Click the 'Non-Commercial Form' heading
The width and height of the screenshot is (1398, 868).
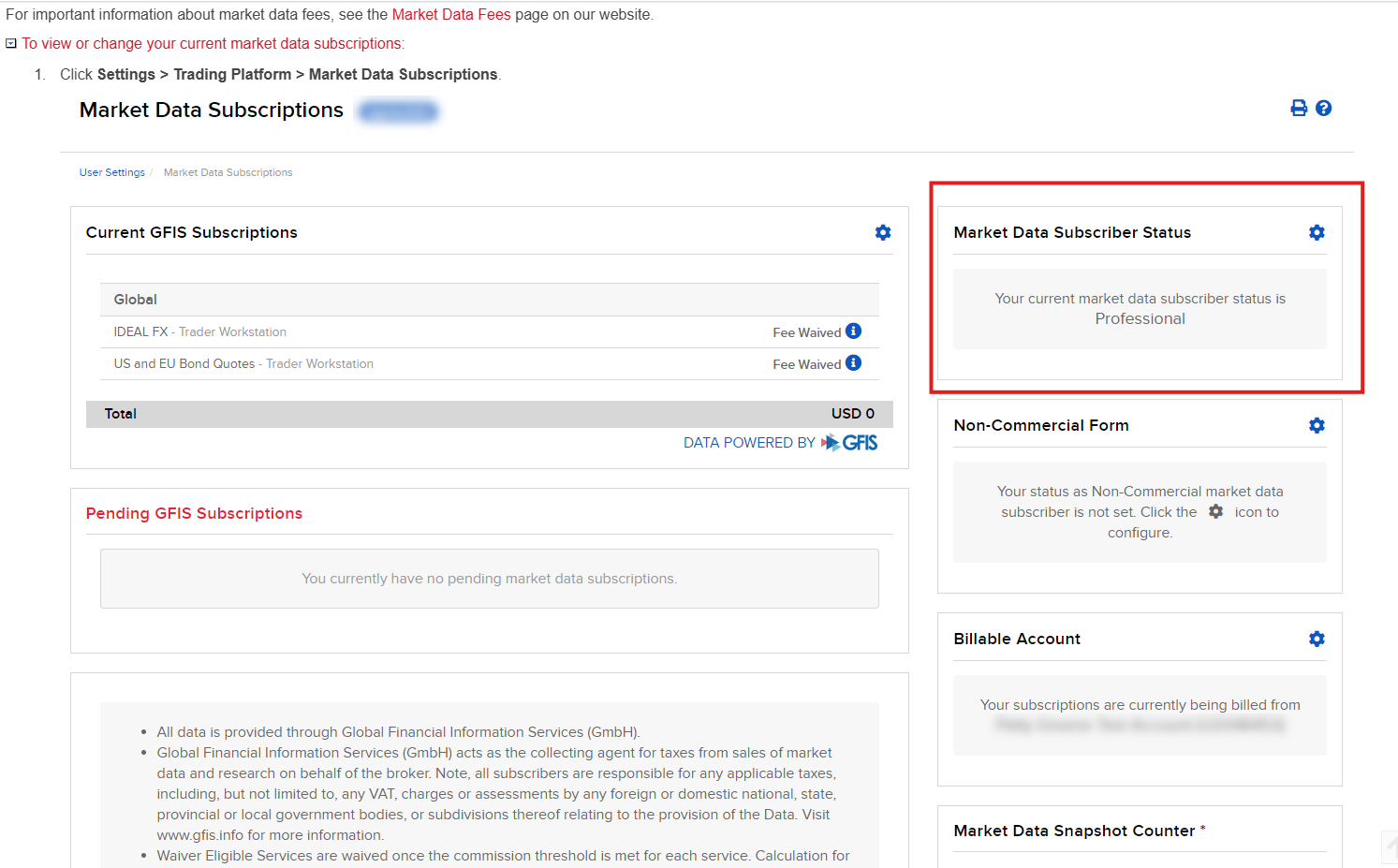pyautogui.click(x=1041, y=425)
